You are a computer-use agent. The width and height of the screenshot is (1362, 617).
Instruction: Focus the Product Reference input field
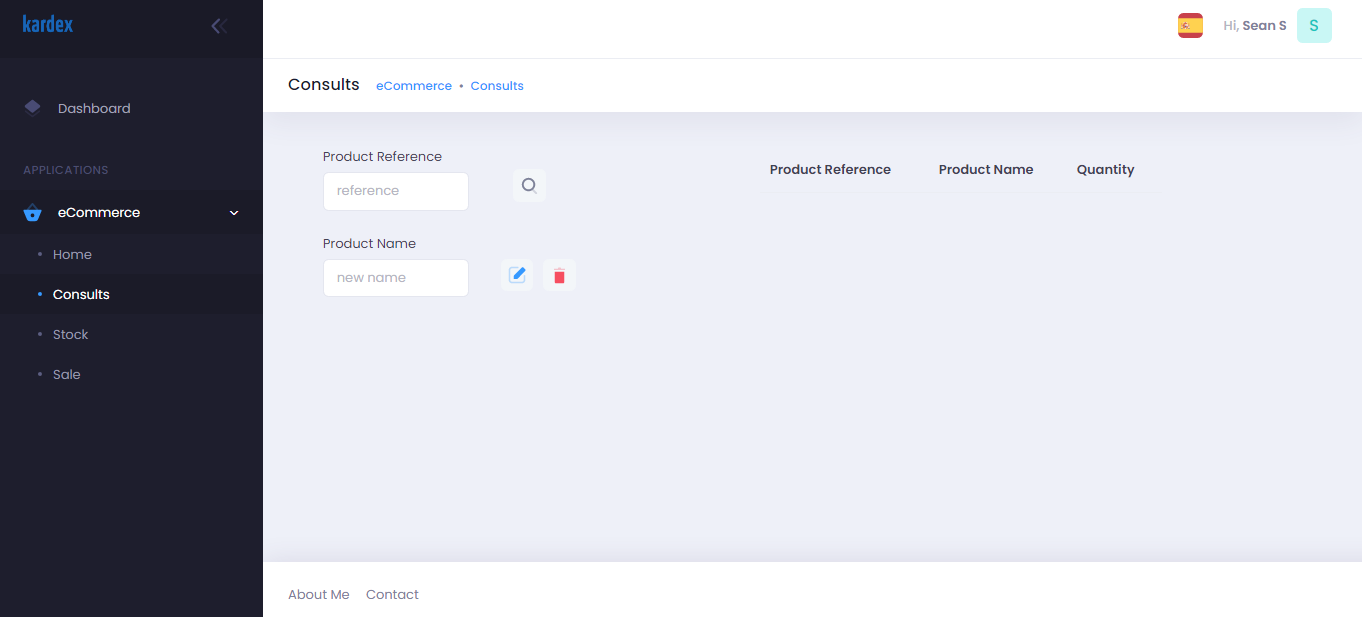[x=396, y=191]
